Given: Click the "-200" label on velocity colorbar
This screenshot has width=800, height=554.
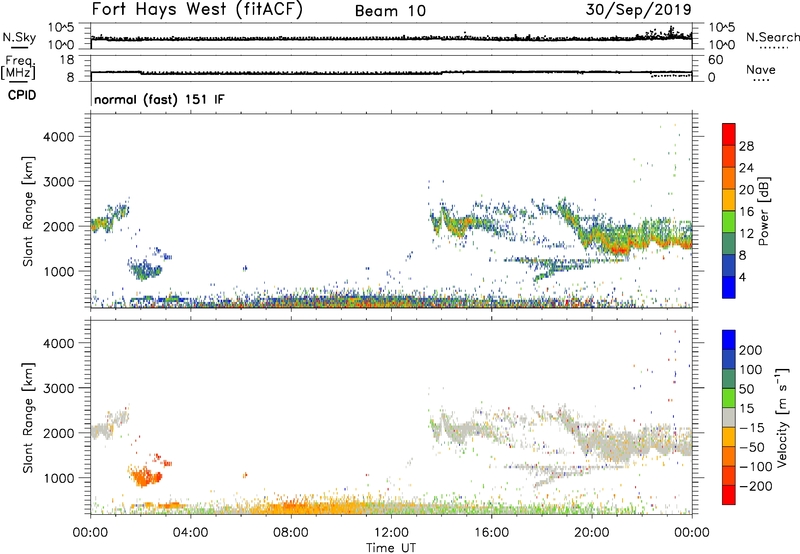Looking at the screenshot, I should pos(754,486).
